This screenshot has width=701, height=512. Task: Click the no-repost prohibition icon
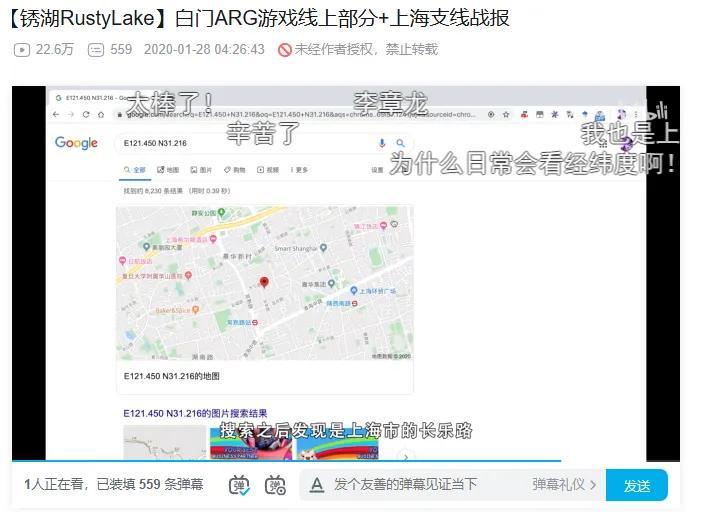285,49
